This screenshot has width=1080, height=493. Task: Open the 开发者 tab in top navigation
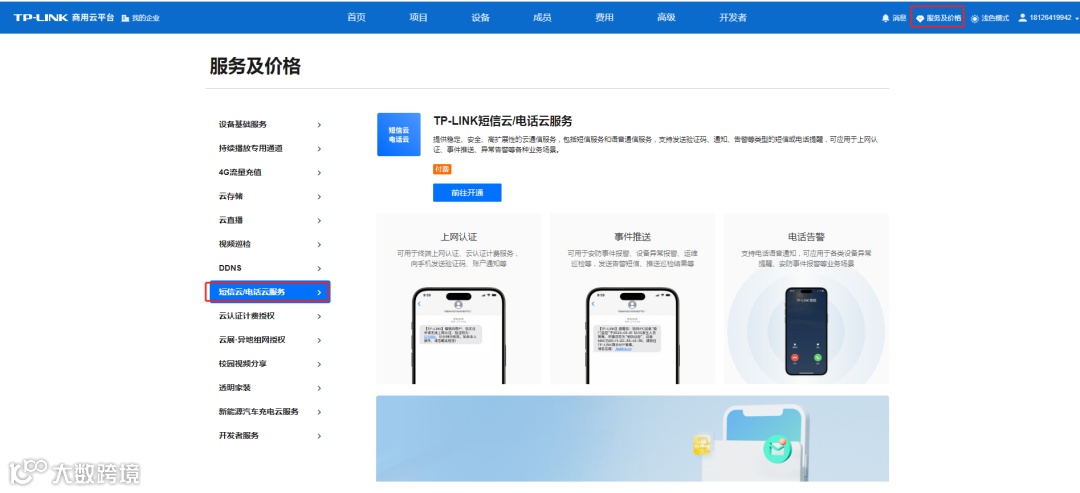(733, 18)
